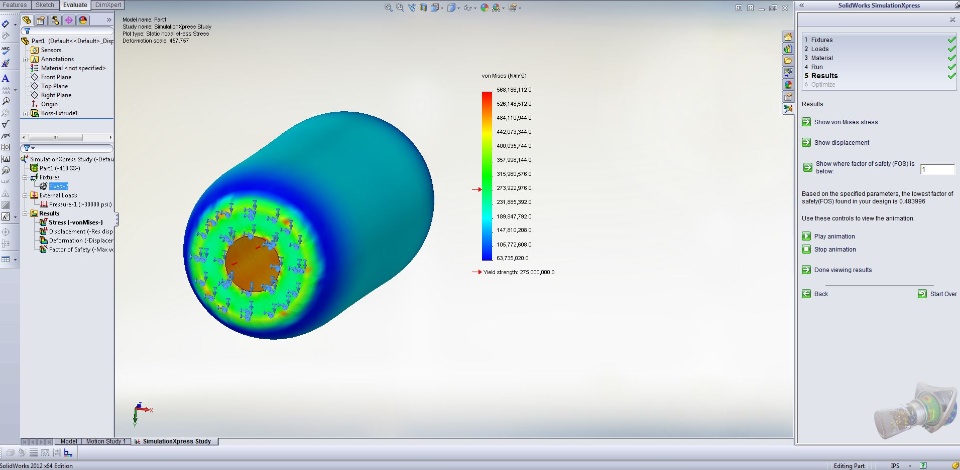
Task: Select the SimulationXpress task pane icon
Action: [x=789, y=109]
